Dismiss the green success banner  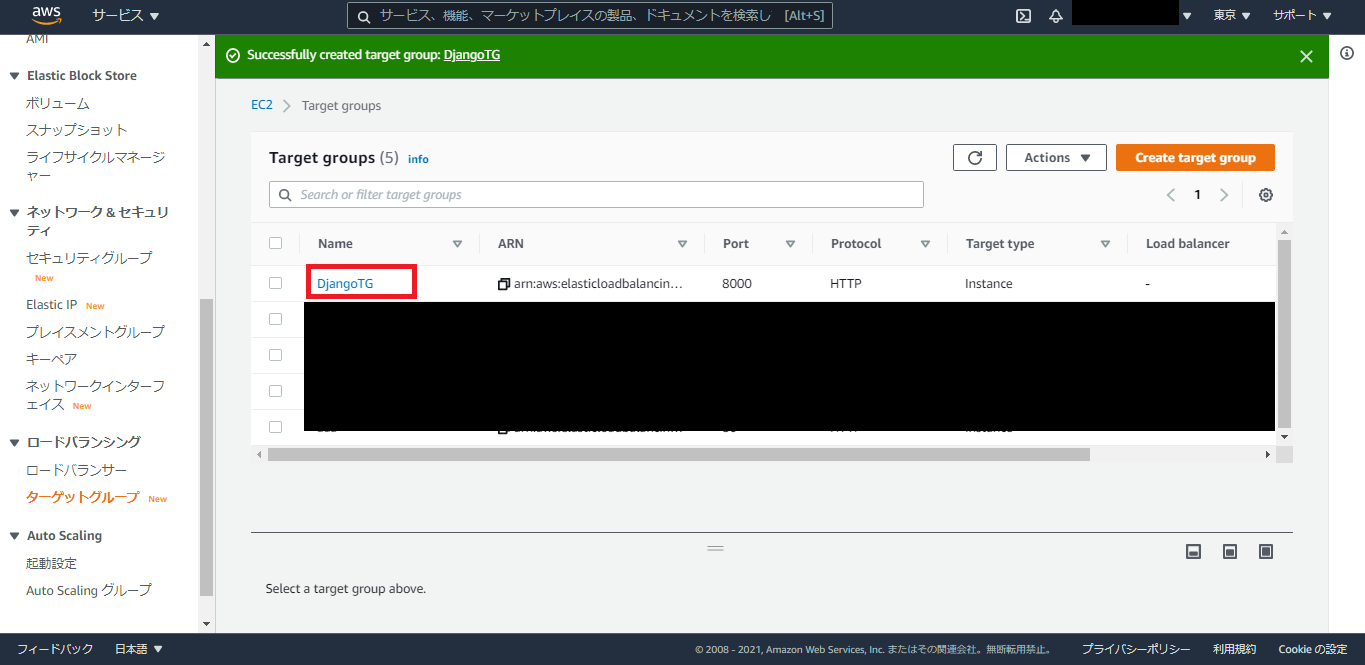[1306, 56]
